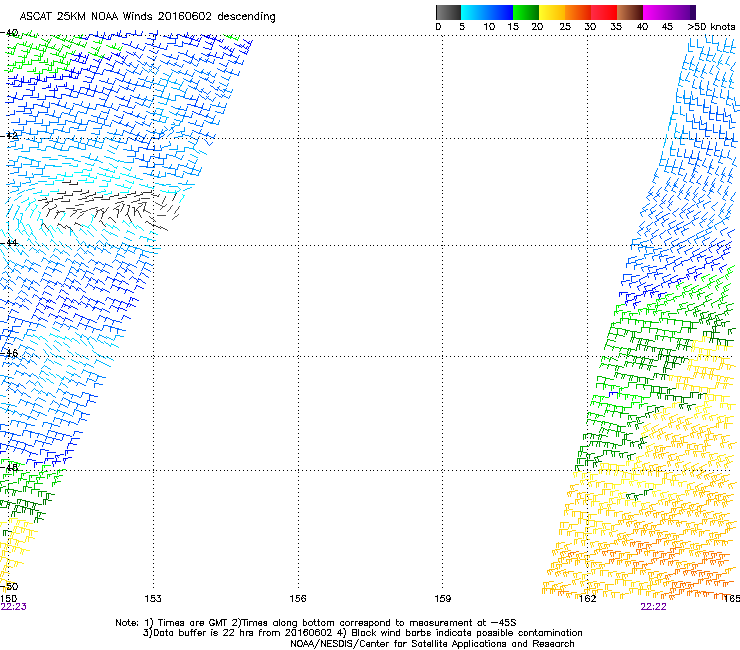The width and height of the screenshot is (740, 650).
Task: Click the latitude label -40
Action: coord(9,33)
